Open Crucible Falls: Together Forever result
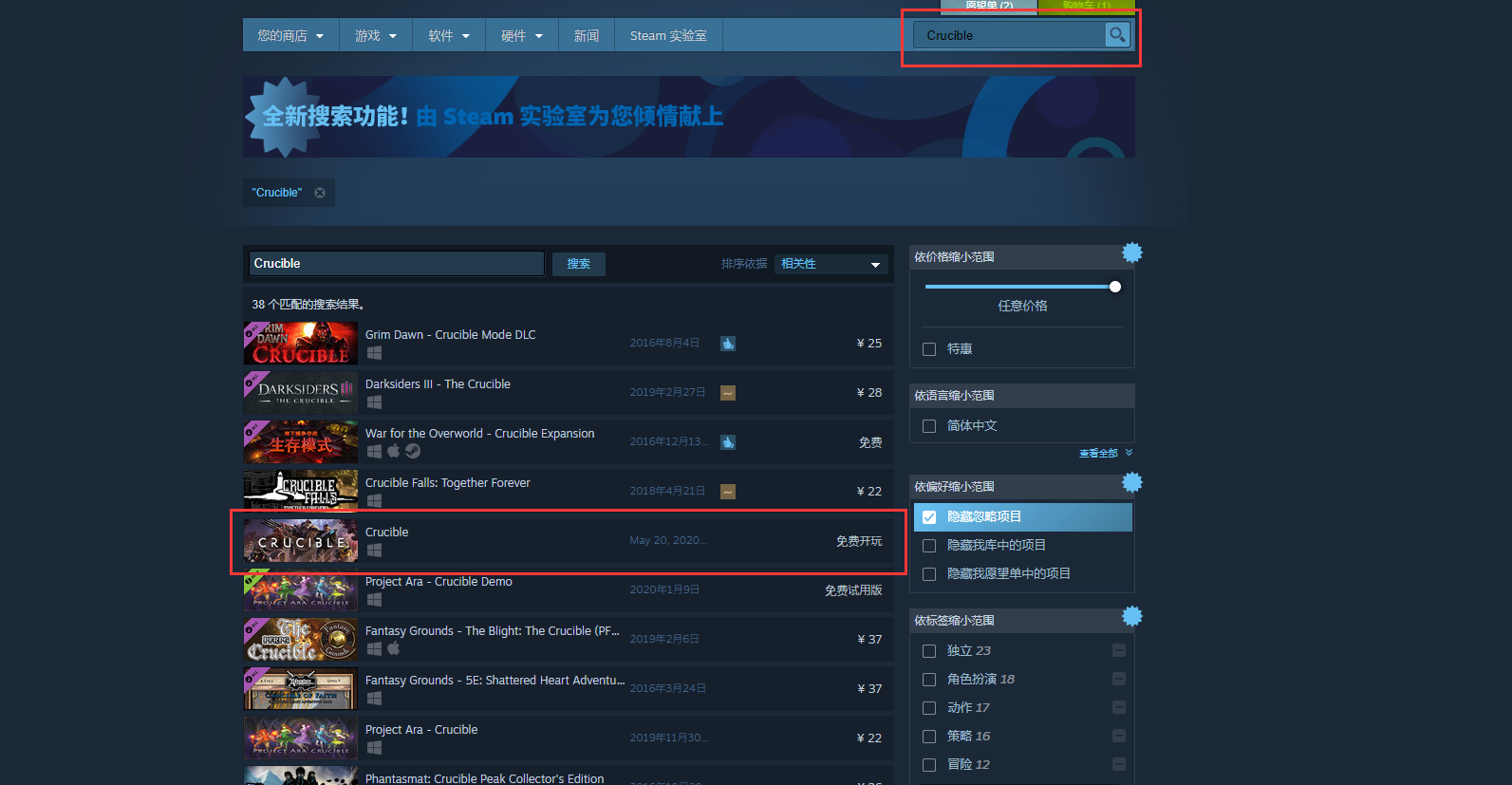The height and width of the screenshot is (785, 1512). 569,492
